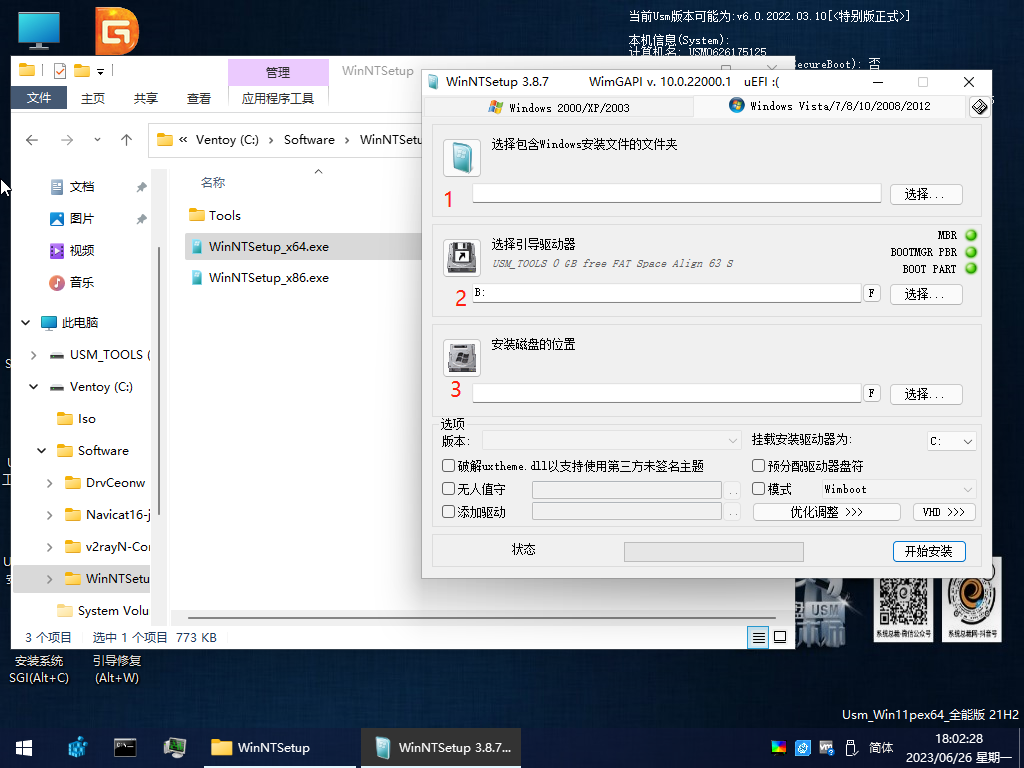1024x768 pixels.
Task: Enable the uxtheme.dll patch checkbox
Action: click(449, 466)
